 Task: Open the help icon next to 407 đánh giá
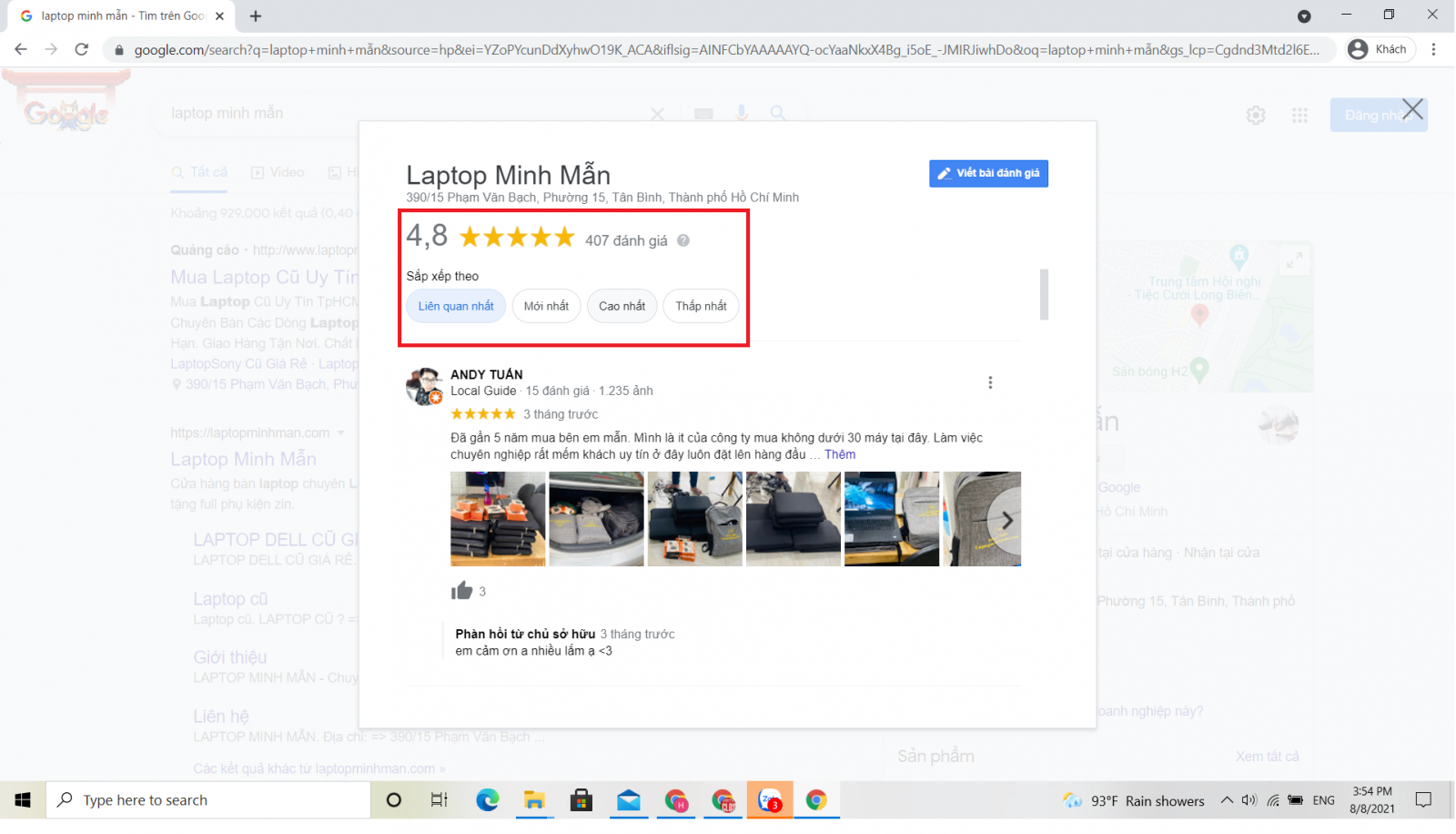[683, 240]
